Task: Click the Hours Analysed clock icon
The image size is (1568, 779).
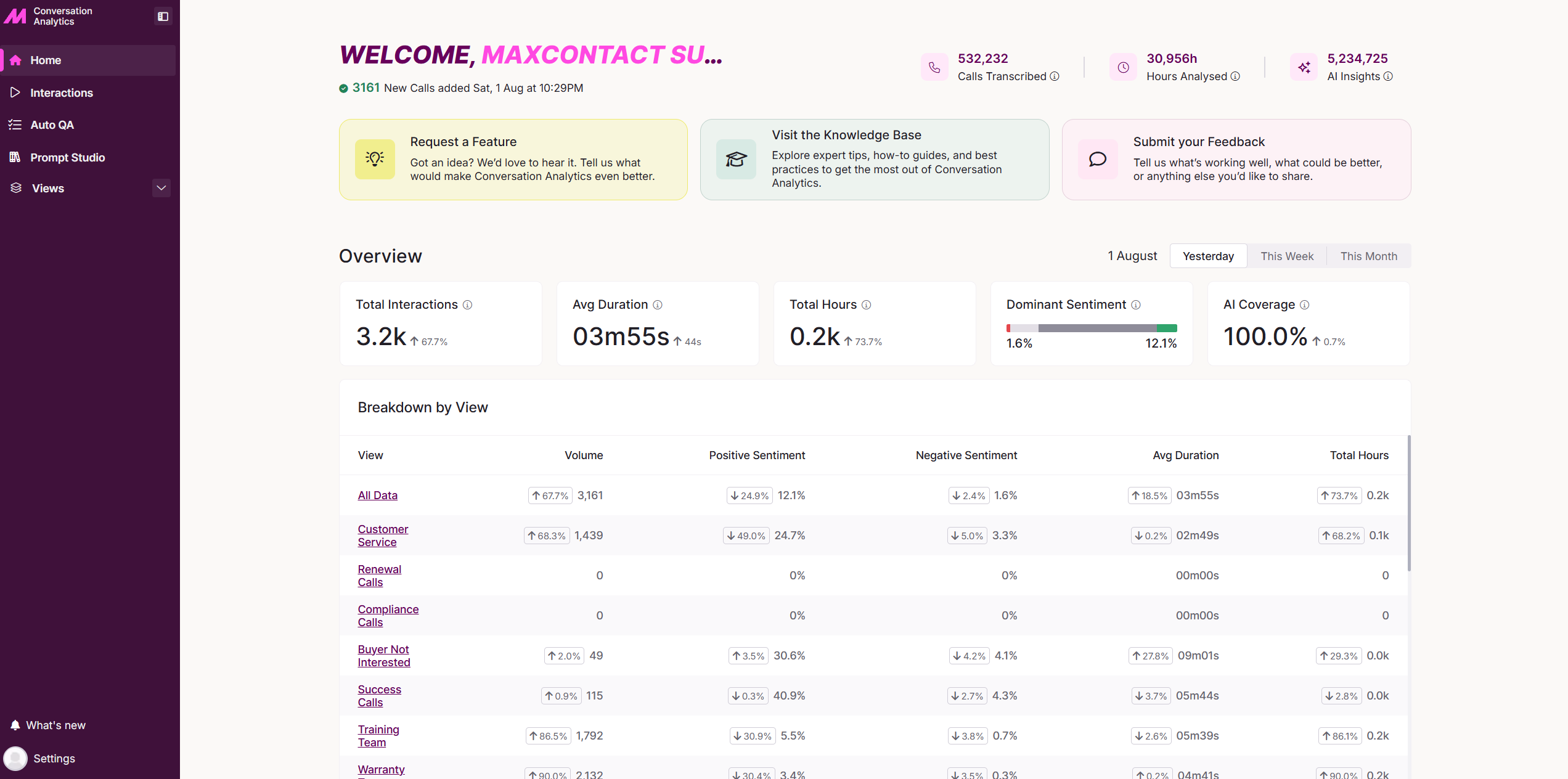Action: pos(1123,67)
